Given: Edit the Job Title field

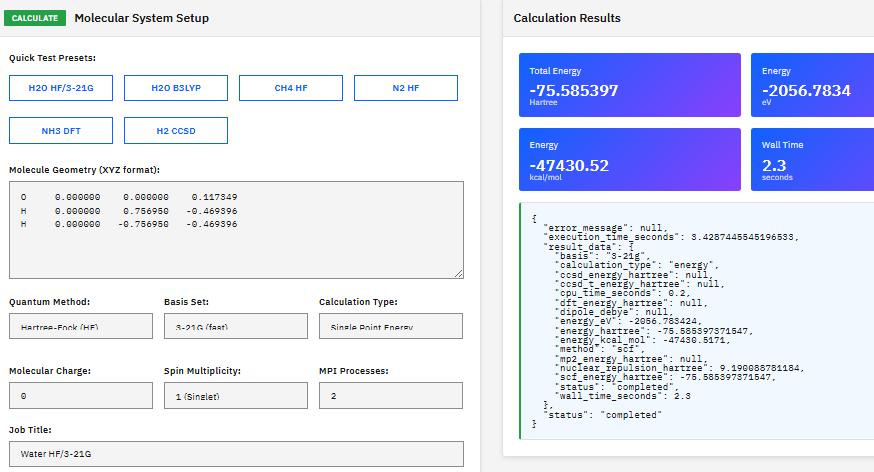Looking at the screenshot, I should (236, 454).
